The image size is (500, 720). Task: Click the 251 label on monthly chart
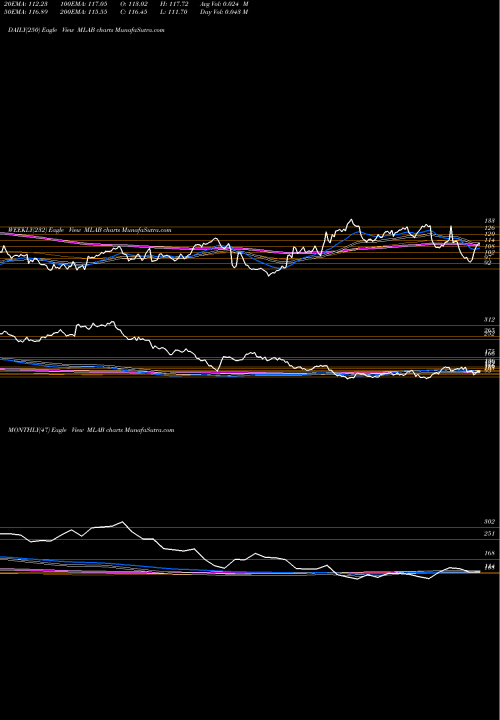489,534
